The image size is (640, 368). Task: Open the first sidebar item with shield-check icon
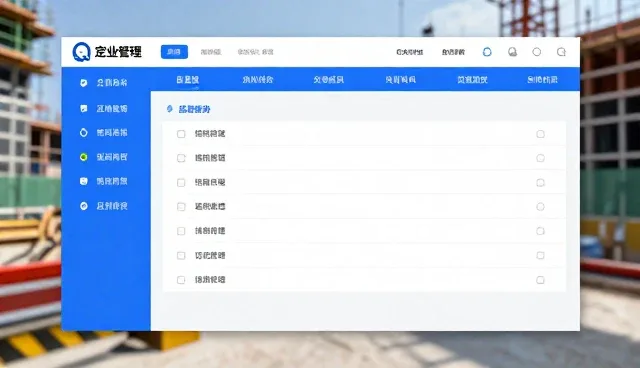pyautogui.click(x=104, y=83)
